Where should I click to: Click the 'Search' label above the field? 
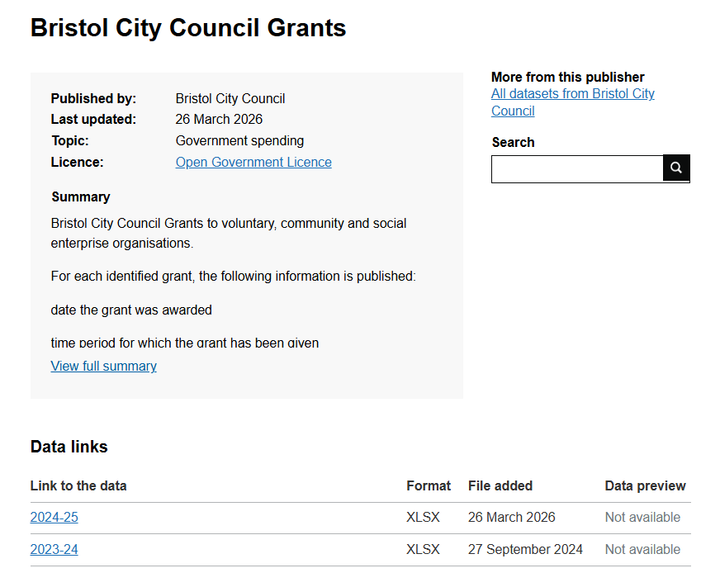pyautogui.click(x=513, y=142)
